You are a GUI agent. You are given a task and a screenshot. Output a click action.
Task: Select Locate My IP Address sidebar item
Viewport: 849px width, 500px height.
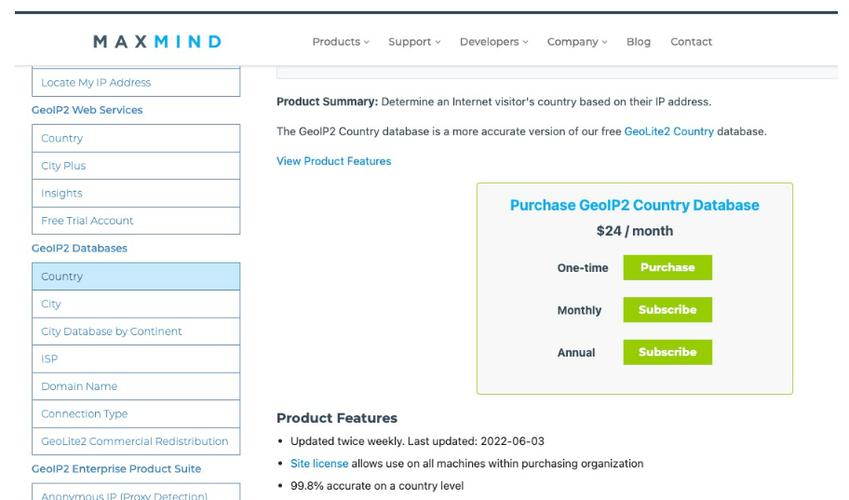pos(136,82)
